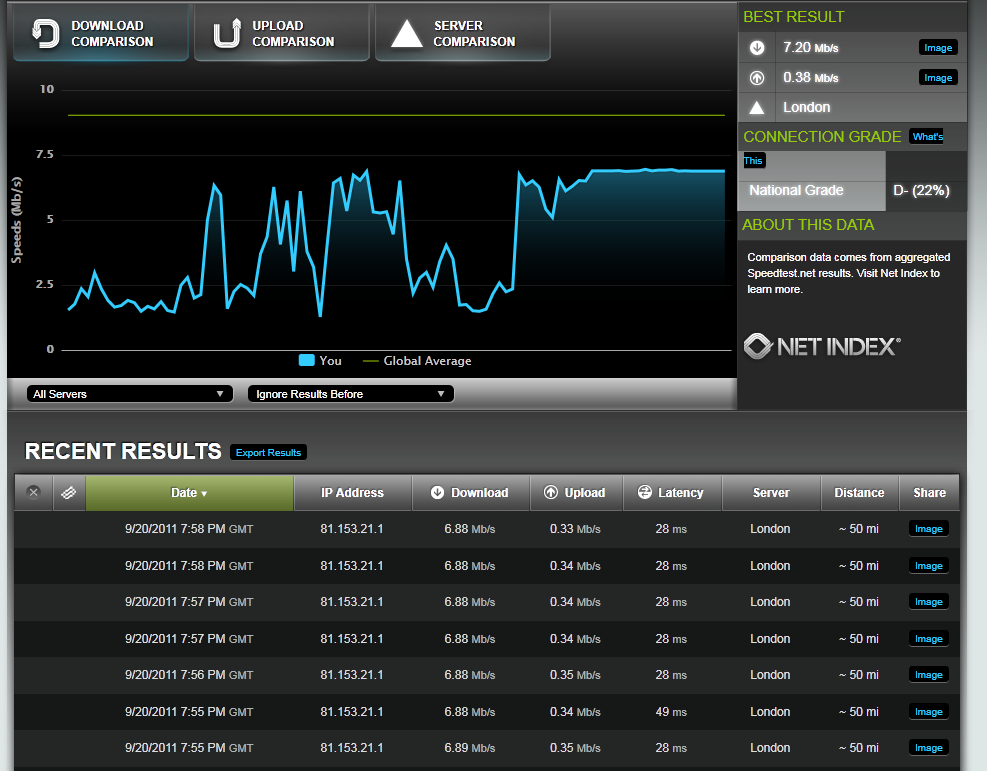Expand the All Servers dropdown
The width and height of the screenshot is (987, 771).
click(128, 394)
